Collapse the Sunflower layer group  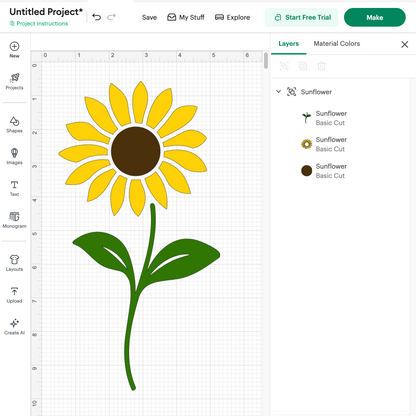pyautogui.click(x=278, y=91)
